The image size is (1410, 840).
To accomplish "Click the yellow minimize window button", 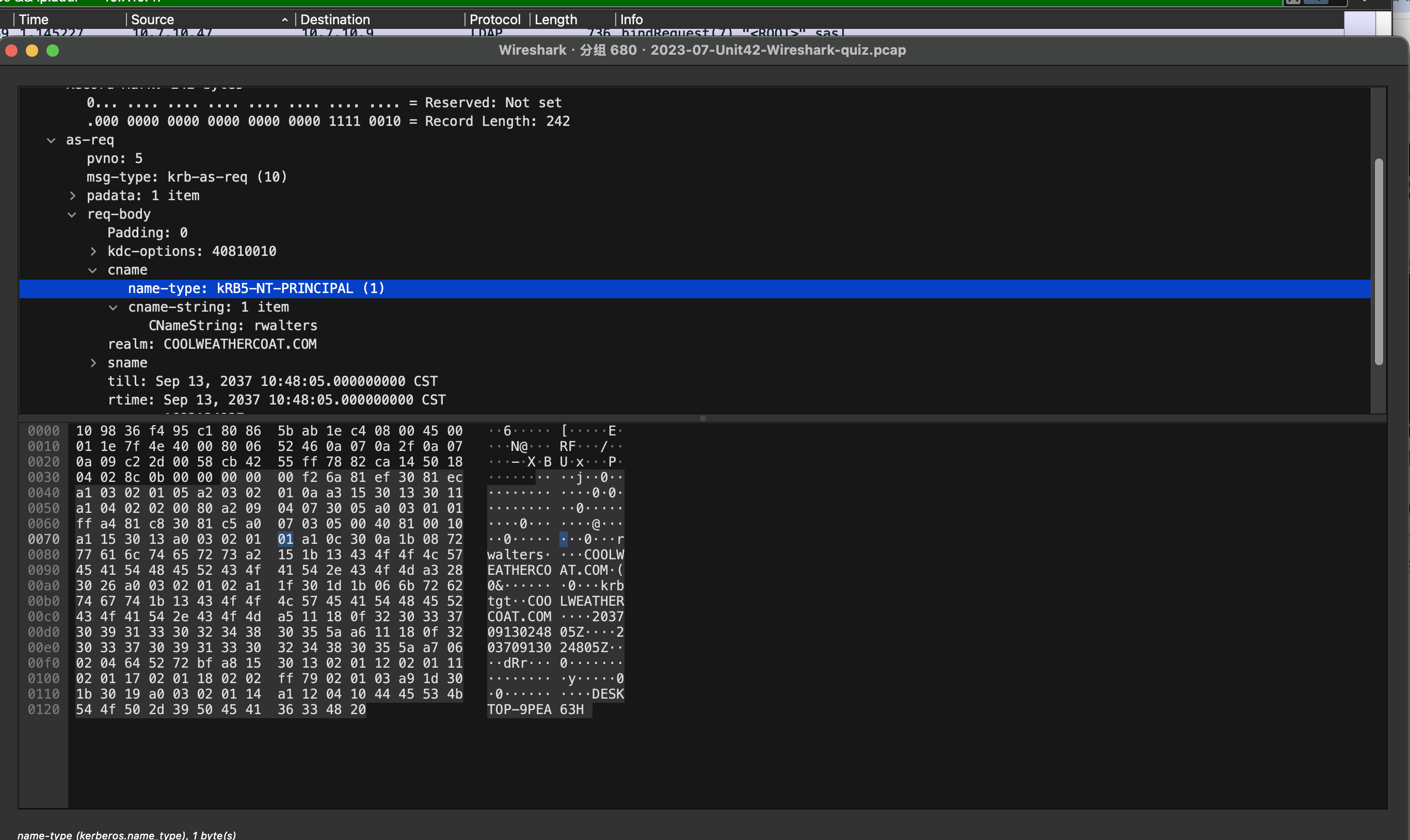I will [x=31, y=51].
